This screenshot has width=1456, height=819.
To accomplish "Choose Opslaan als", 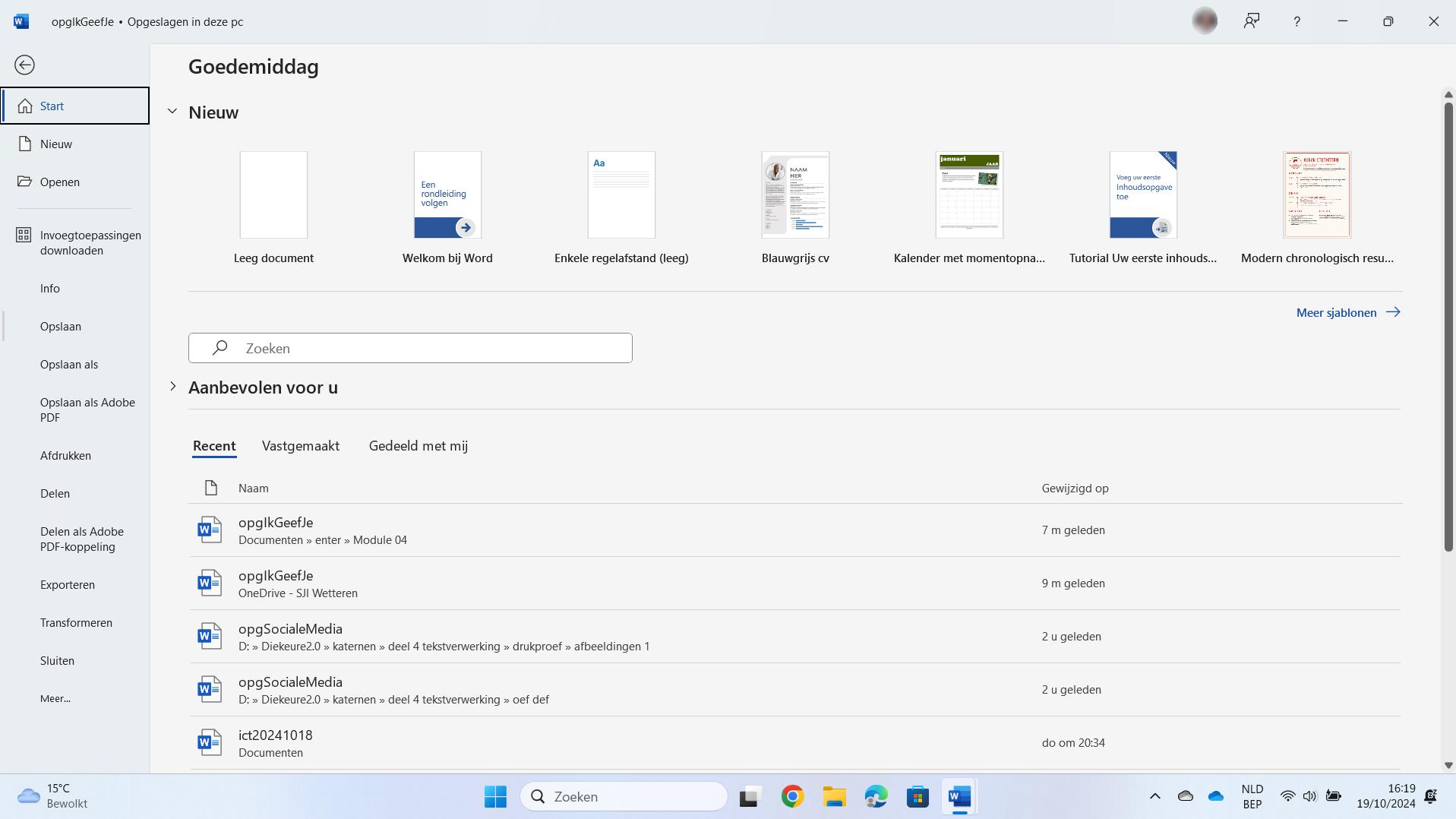I will point(75,364).
